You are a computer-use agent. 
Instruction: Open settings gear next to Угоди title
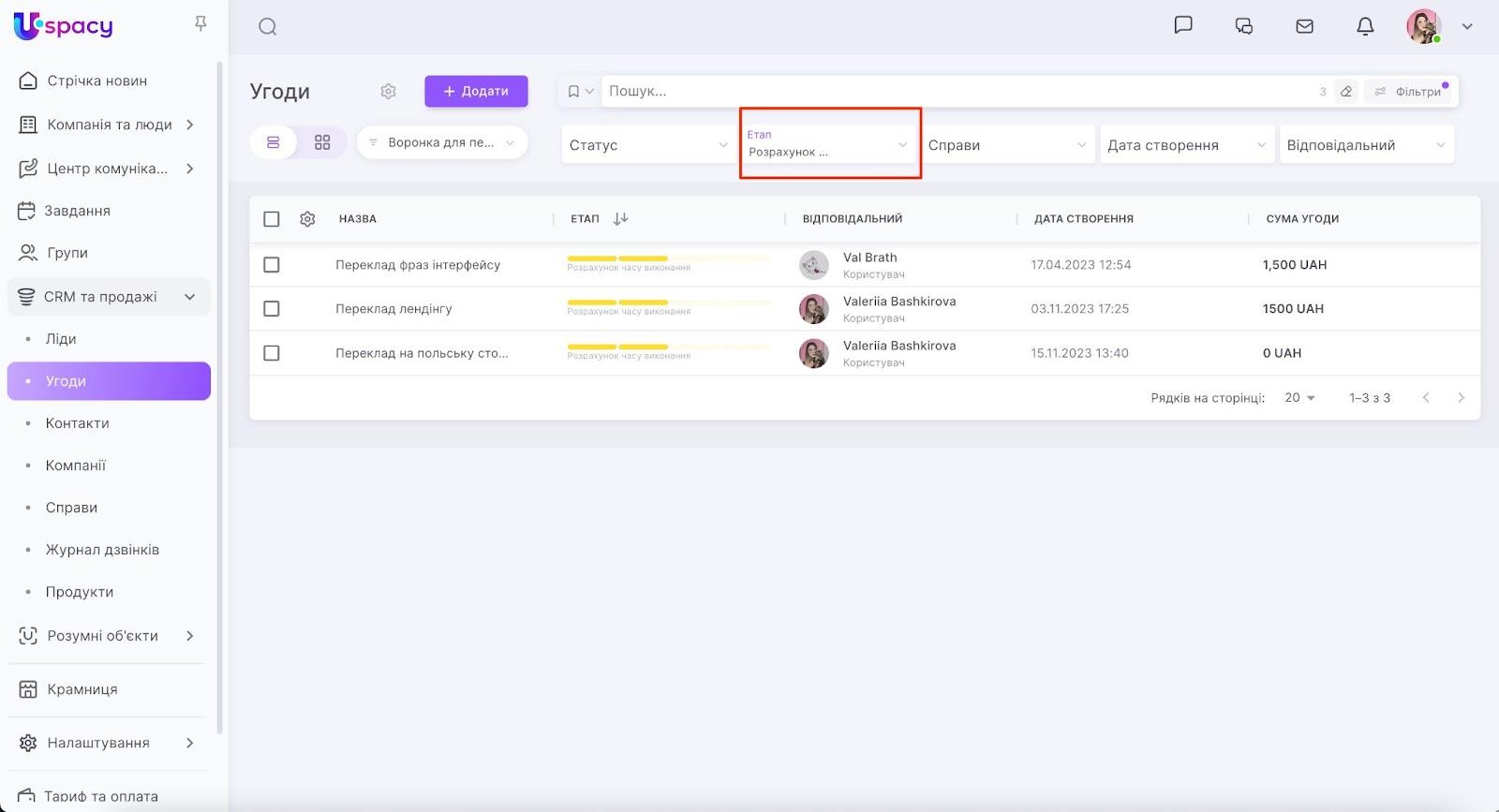click(388, 91)
